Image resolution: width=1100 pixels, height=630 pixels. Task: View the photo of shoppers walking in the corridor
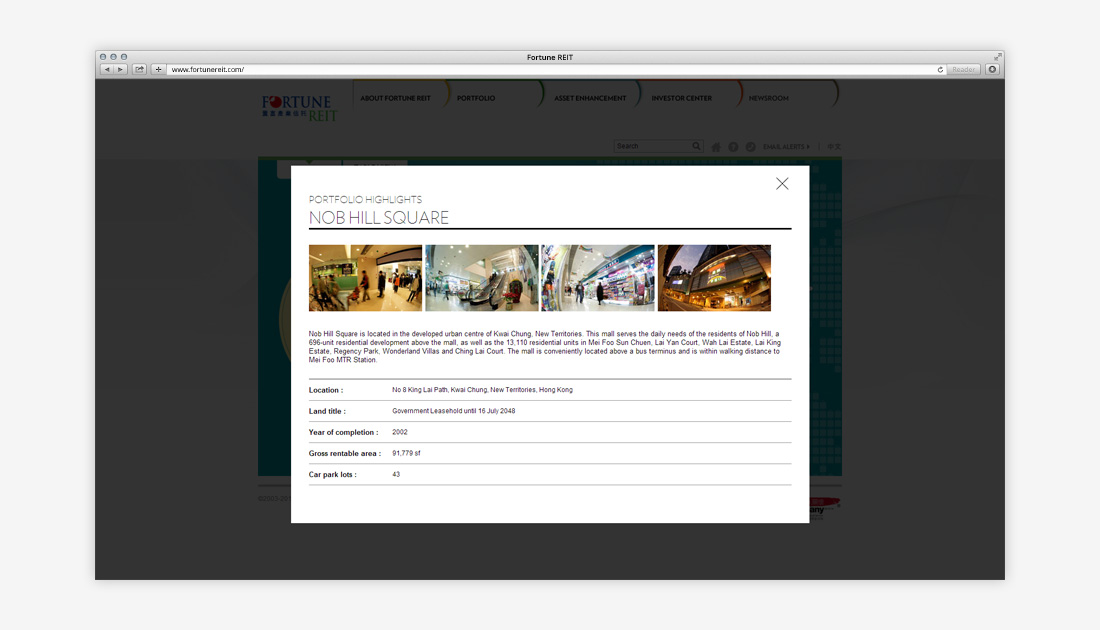coord(365,278)
